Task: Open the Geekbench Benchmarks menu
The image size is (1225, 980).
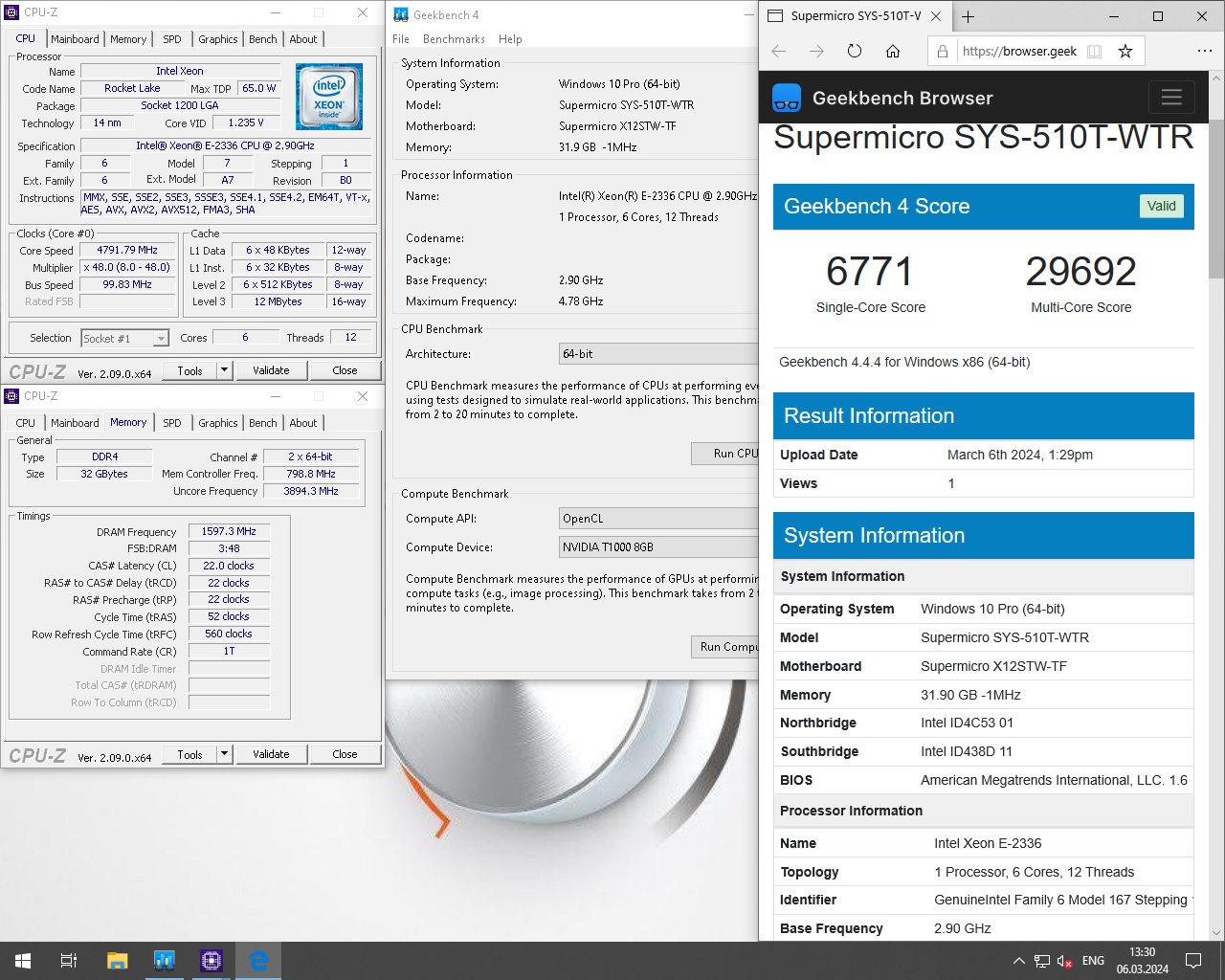Action: (454, 39)
